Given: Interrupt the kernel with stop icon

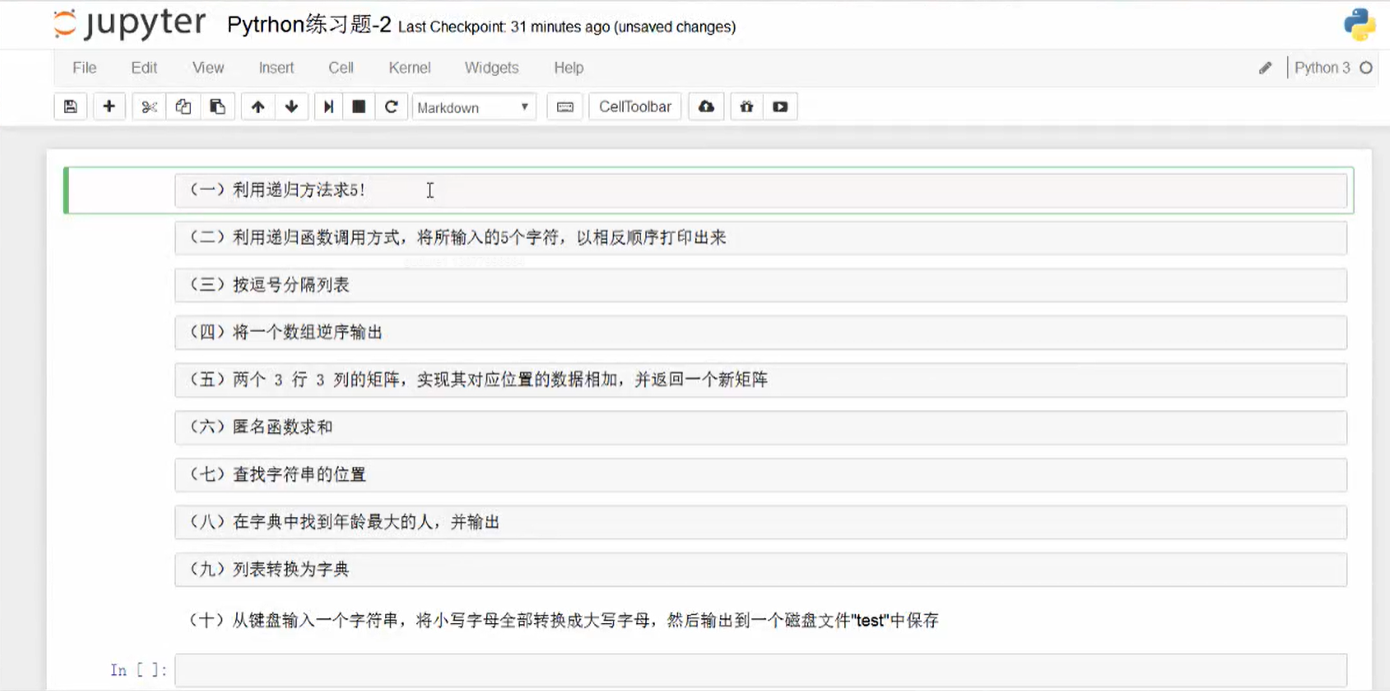Looking at the screenshot, I should [x=359, y=107].
